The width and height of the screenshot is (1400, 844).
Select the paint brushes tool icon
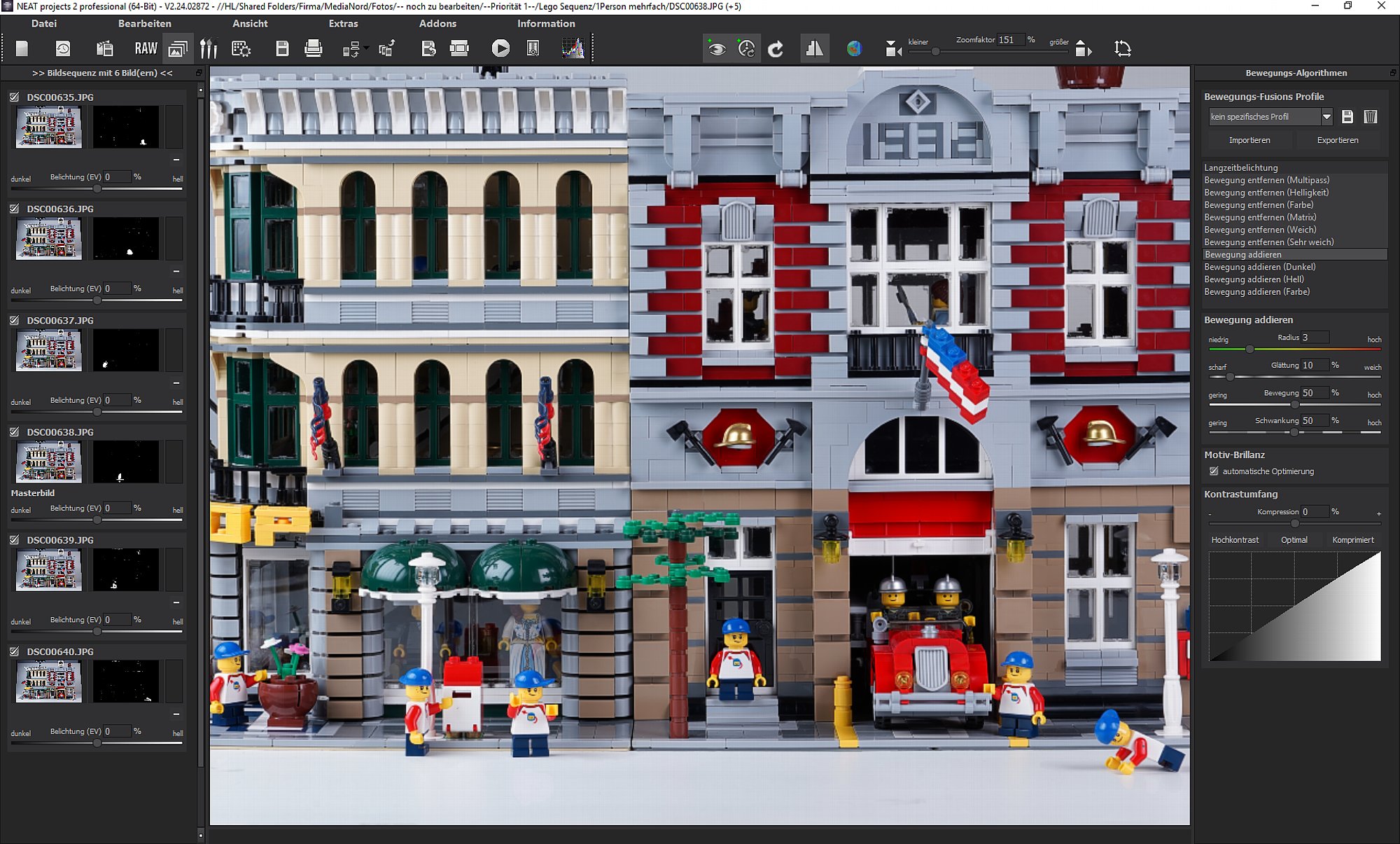(208, 48)
